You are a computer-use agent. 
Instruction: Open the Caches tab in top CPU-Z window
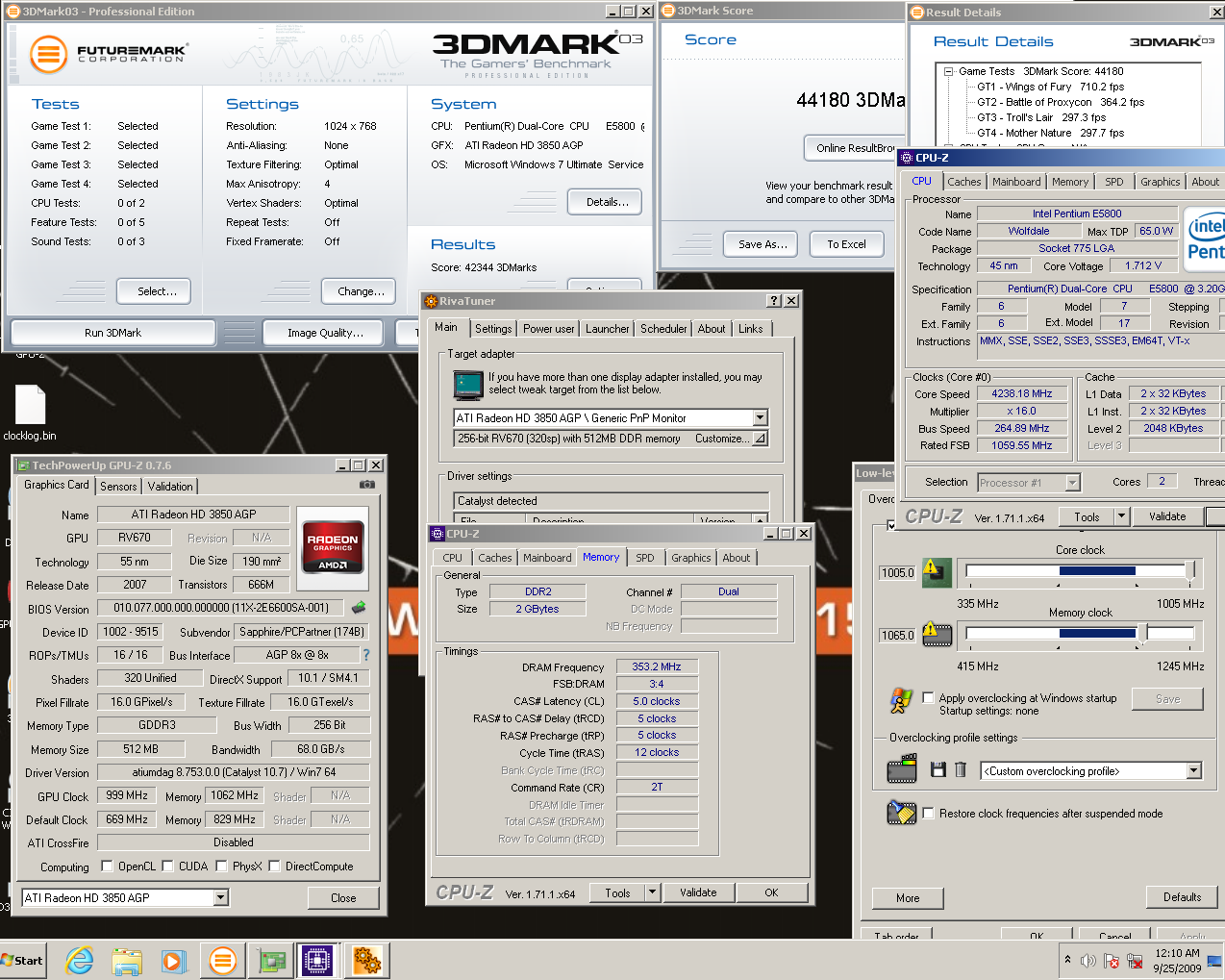964,182
